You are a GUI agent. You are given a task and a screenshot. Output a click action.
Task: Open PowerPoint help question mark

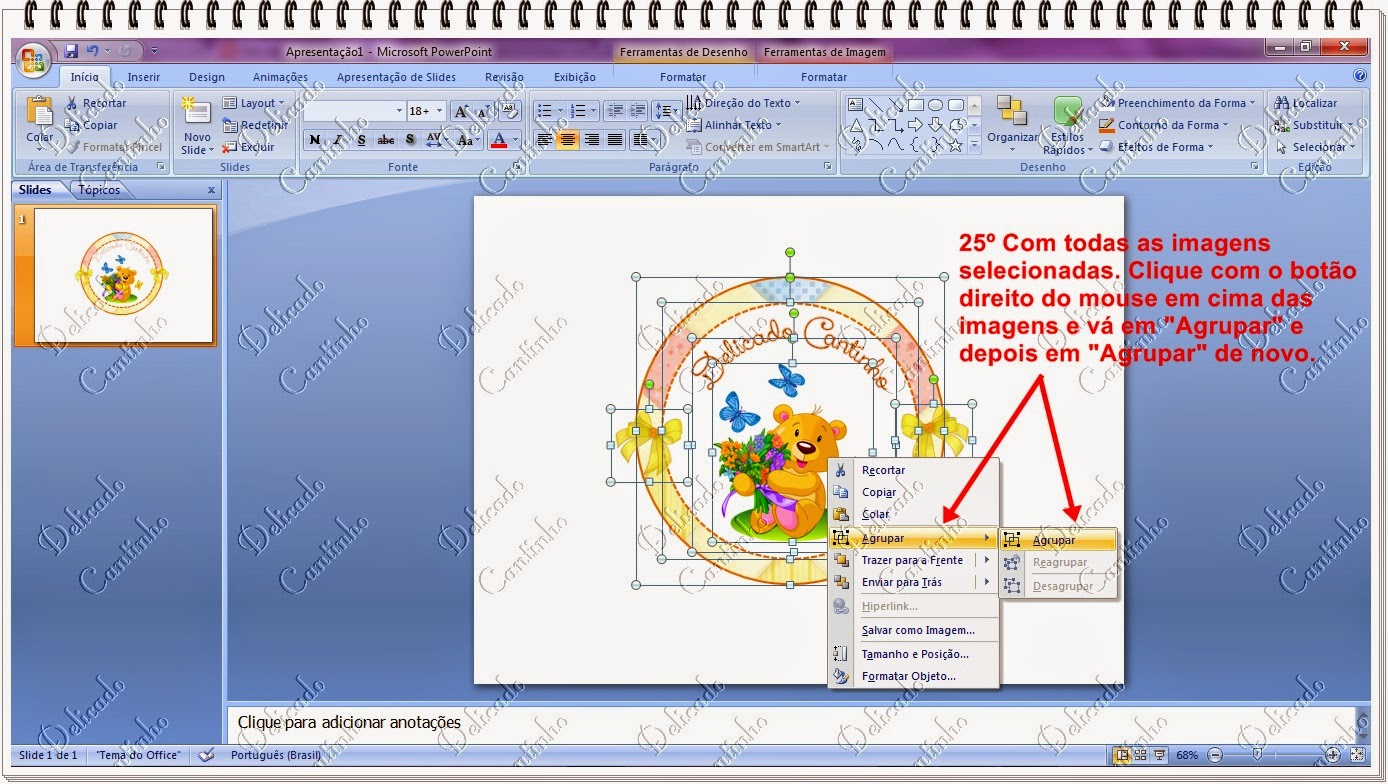1360,75
